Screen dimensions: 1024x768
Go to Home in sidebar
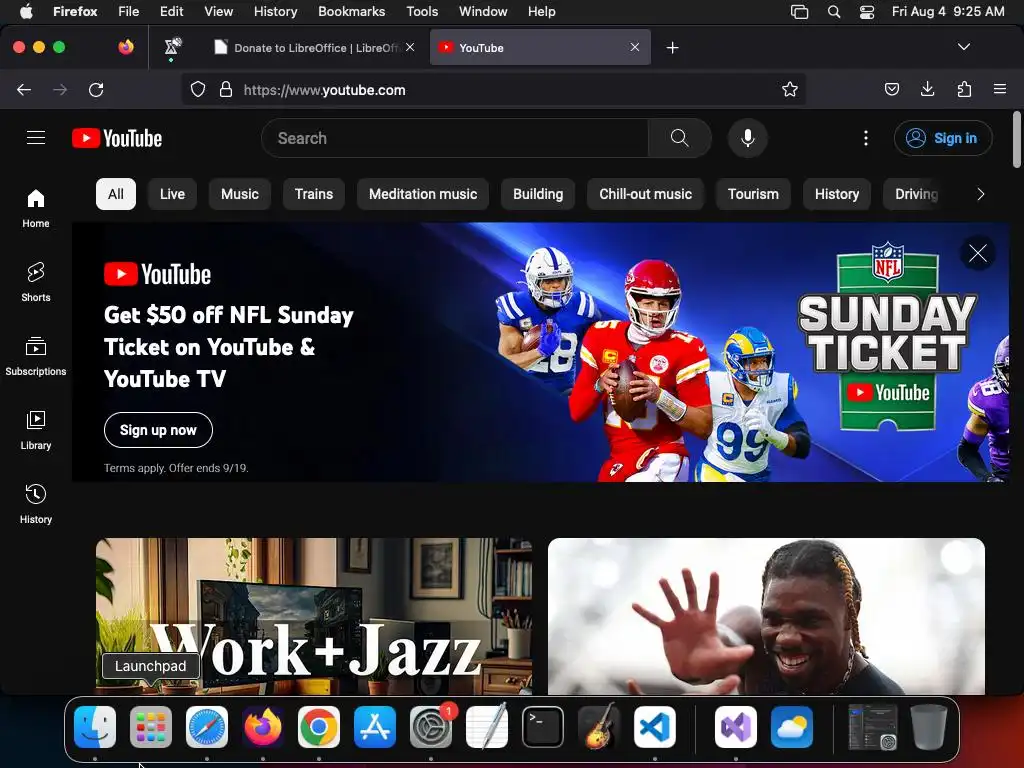36,208
